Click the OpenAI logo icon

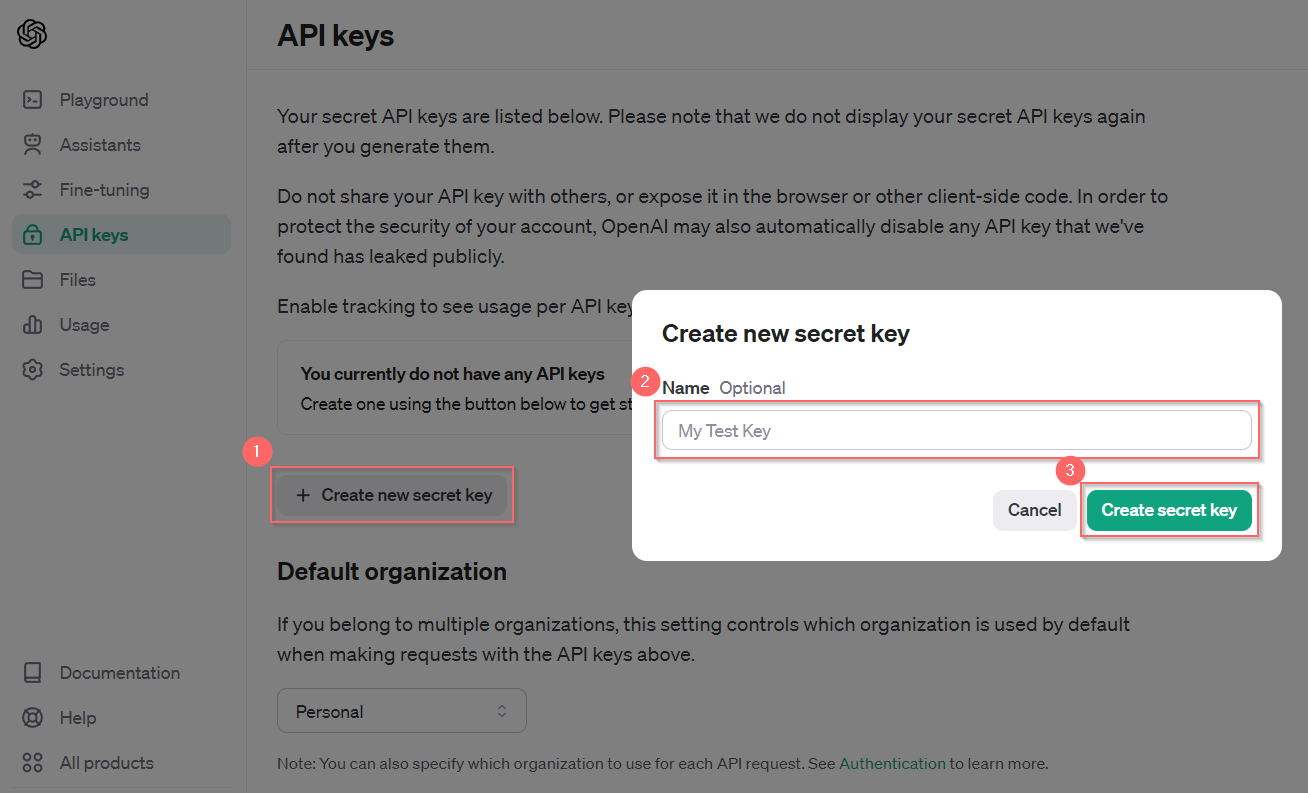tap(32, 34)
